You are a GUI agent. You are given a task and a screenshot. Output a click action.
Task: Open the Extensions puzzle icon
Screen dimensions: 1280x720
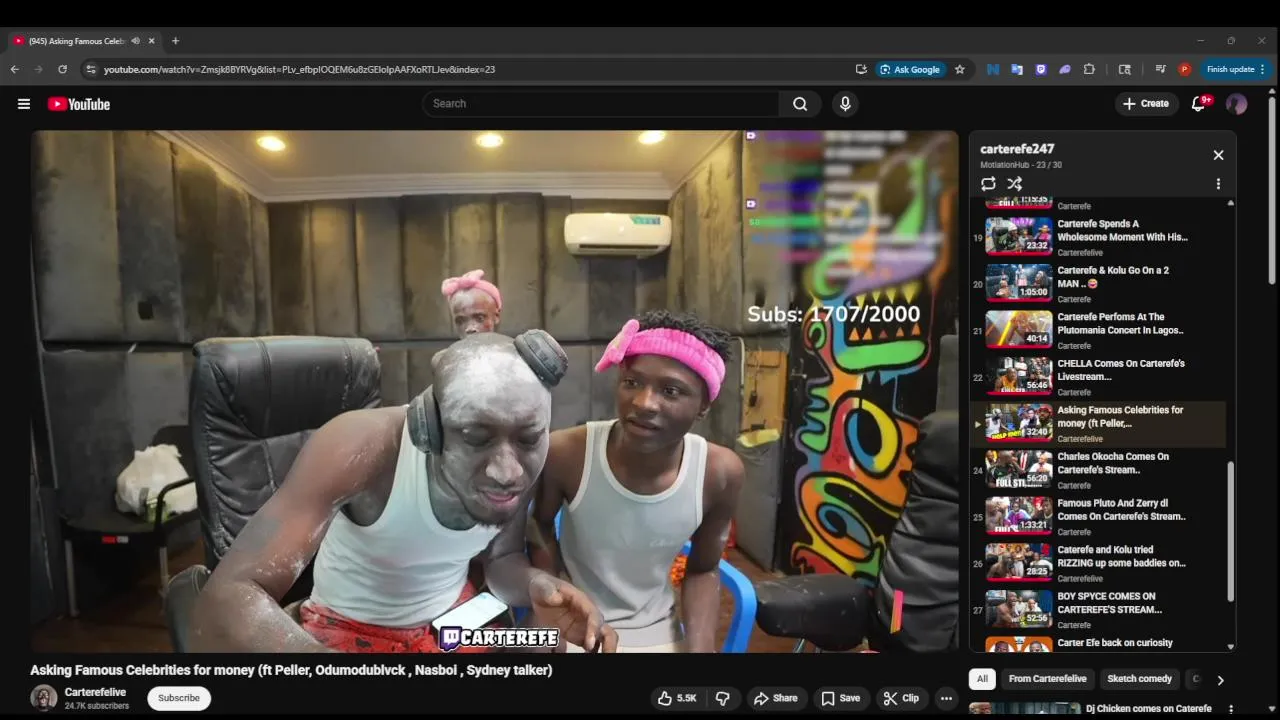tap(1089, 69)
